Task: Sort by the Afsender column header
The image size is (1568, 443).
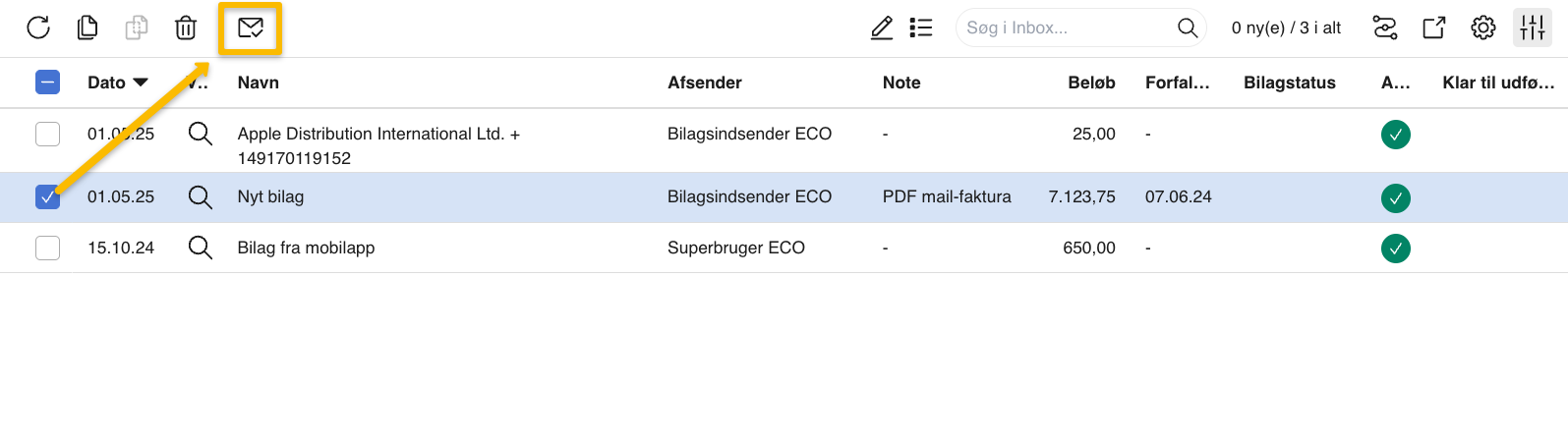Action: click(x=705, y=83)
